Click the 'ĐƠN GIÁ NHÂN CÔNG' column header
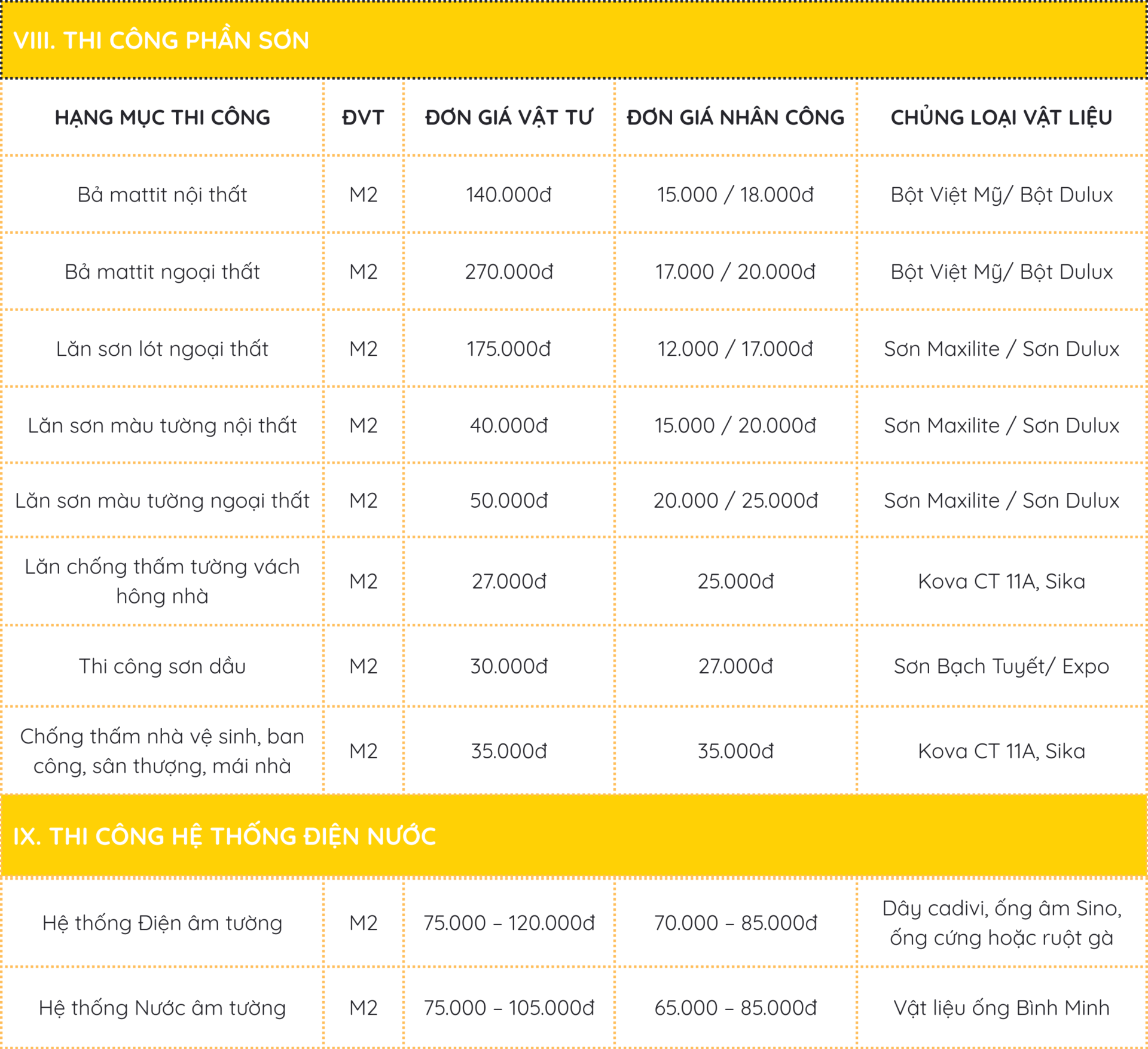 tap(735, 117)
